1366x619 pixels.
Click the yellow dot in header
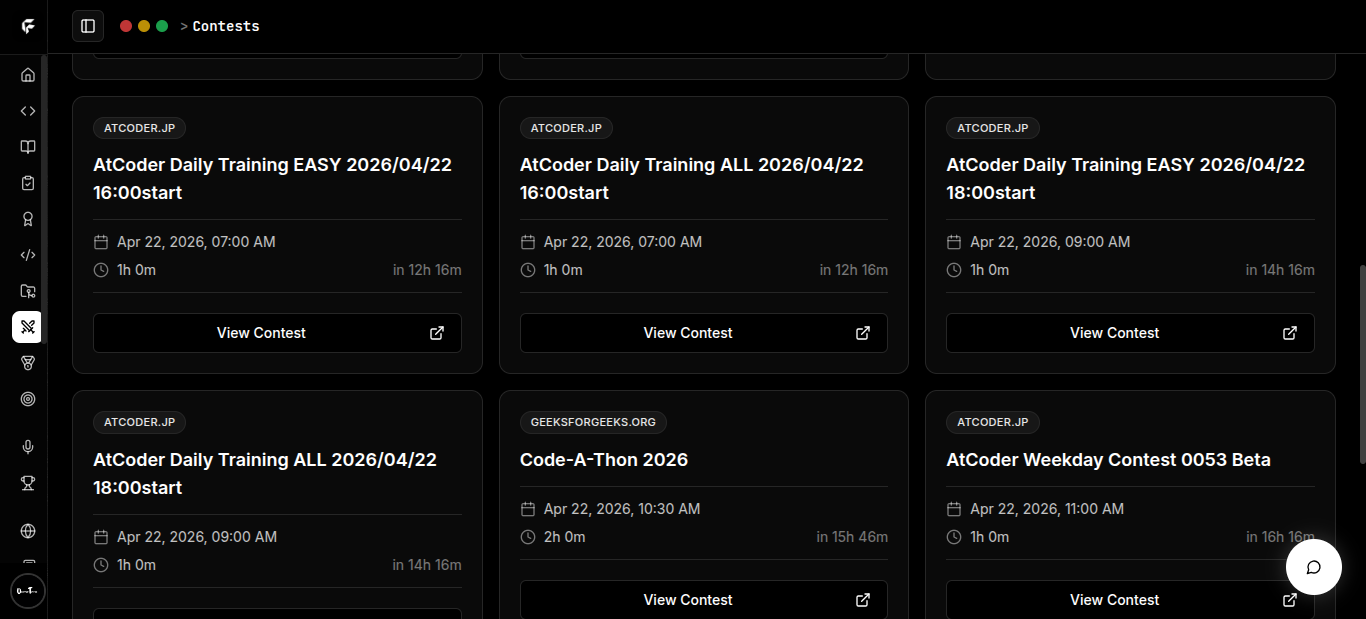click(x=144, y=26)
